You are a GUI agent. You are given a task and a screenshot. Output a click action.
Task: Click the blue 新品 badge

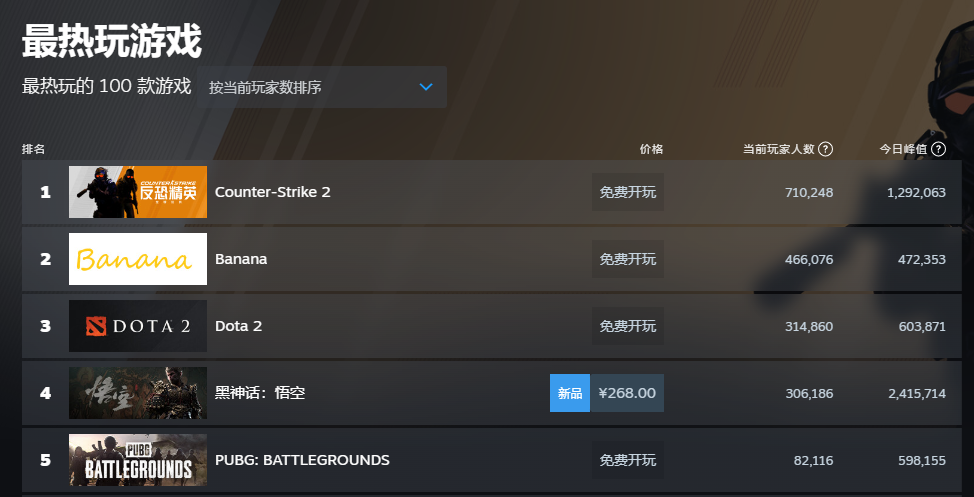(570, 393)
